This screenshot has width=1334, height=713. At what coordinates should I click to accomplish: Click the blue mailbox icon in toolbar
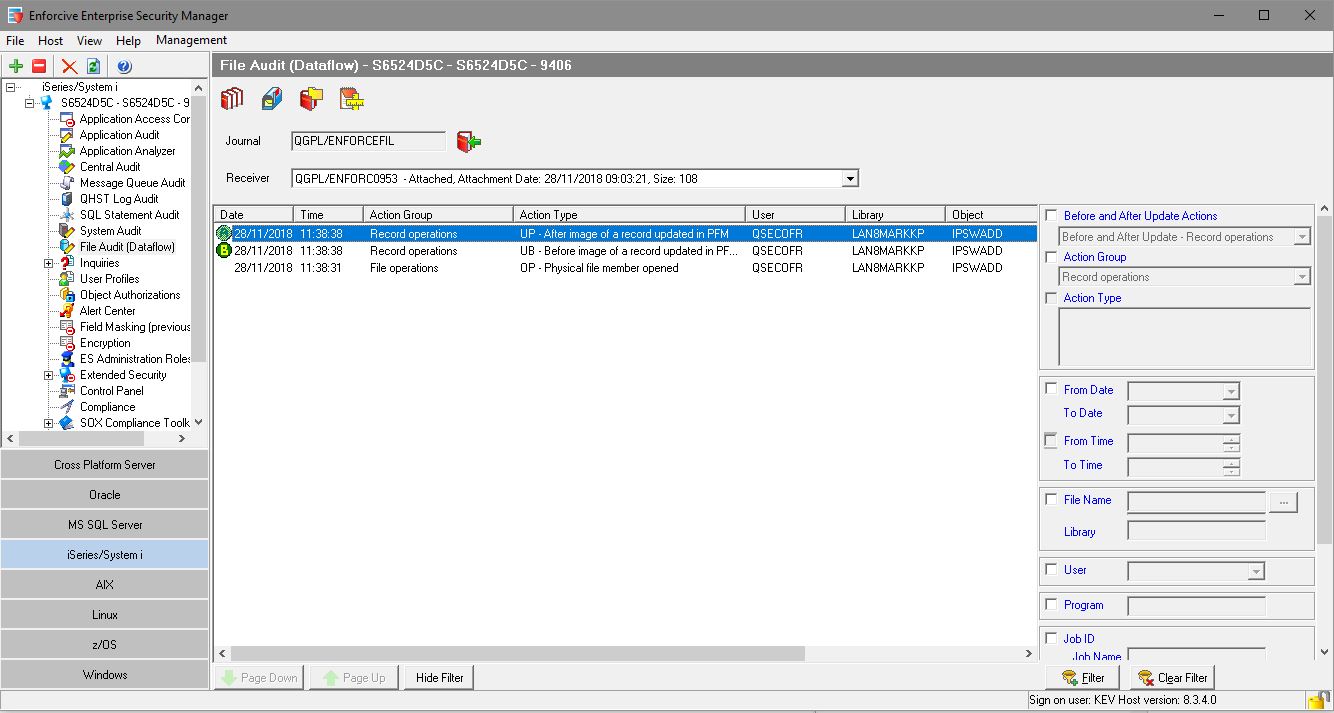[272, 99]
